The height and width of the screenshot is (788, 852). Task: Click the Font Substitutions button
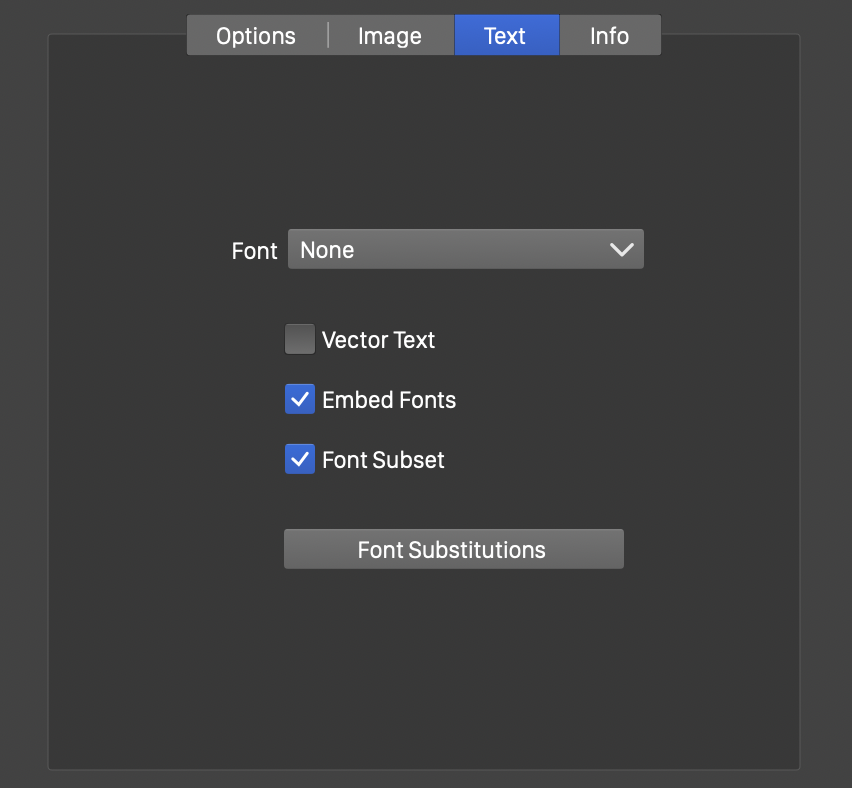(x=453, y=549)
